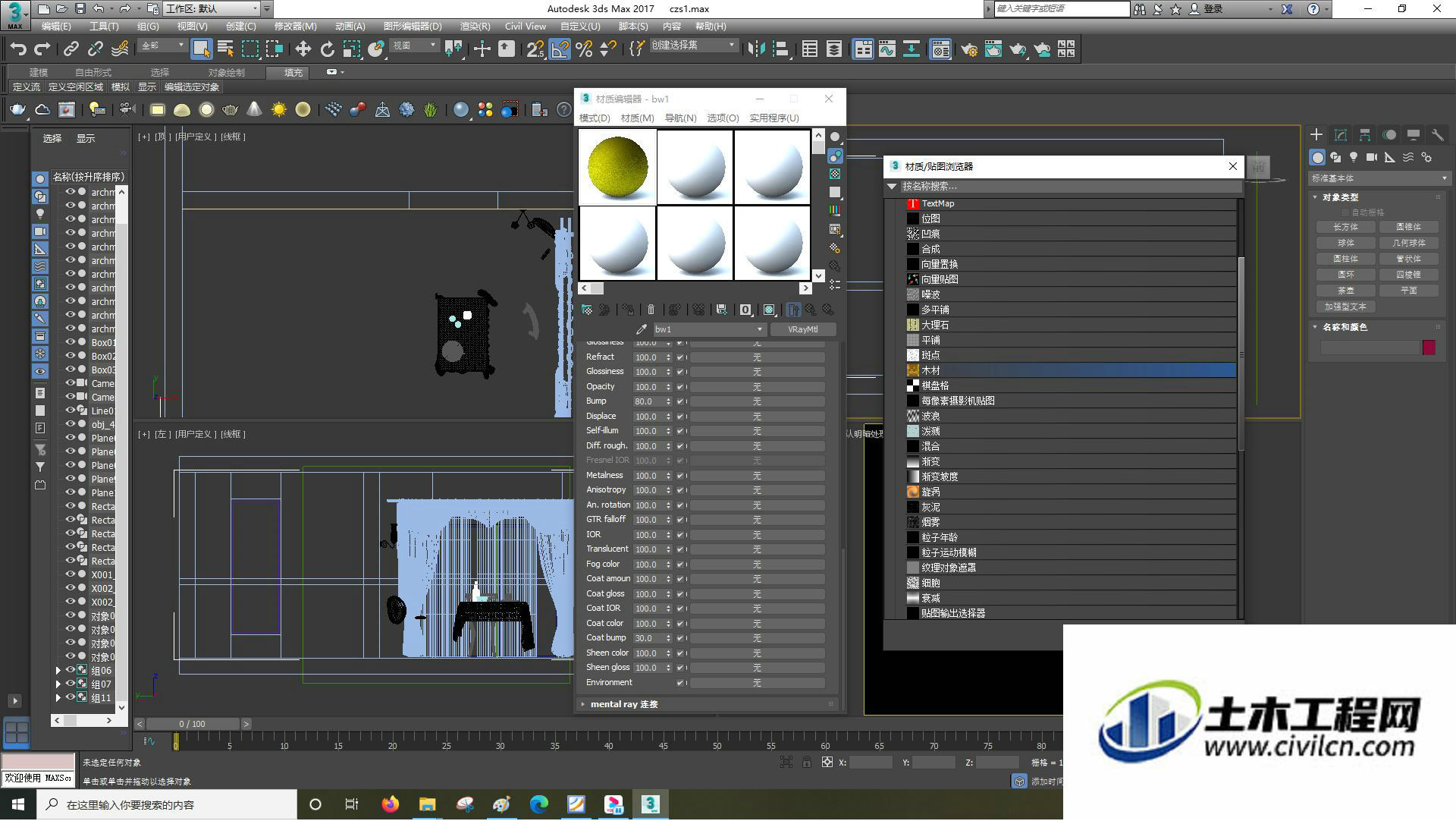Image resolution: width=1456 pixels, height=821 pixels.
Task: Click the 加强型文本 button
Action: (x=1346, y=307)
